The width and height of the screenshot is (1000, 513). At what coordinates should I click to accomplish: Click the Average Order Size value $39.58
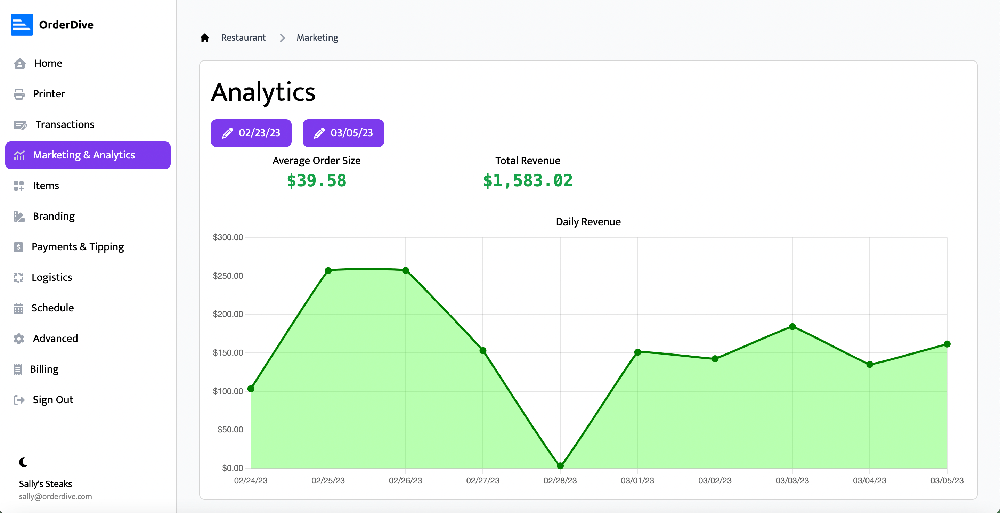pyautogui.click(x=316, y=181)
